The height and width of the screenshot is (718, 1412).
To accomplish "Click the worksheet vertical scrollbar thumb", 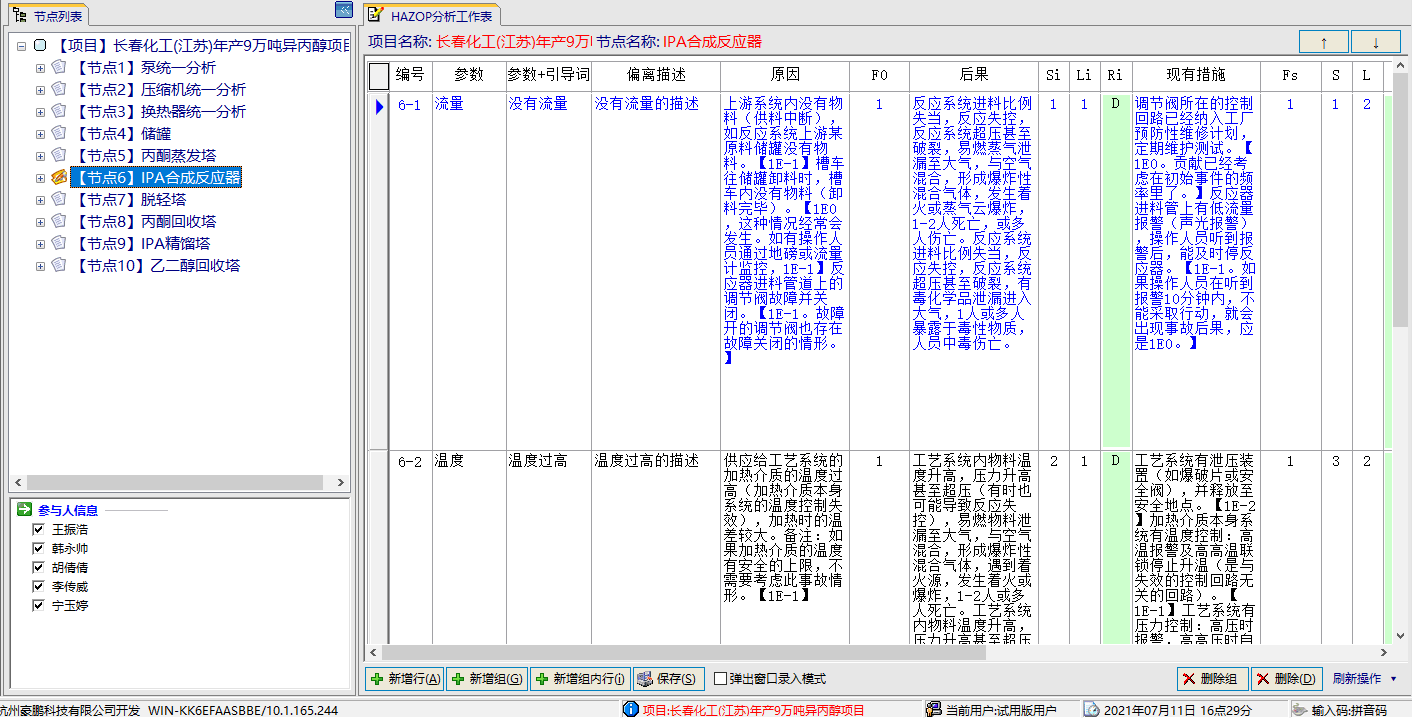I will [x=1400, y=199].
